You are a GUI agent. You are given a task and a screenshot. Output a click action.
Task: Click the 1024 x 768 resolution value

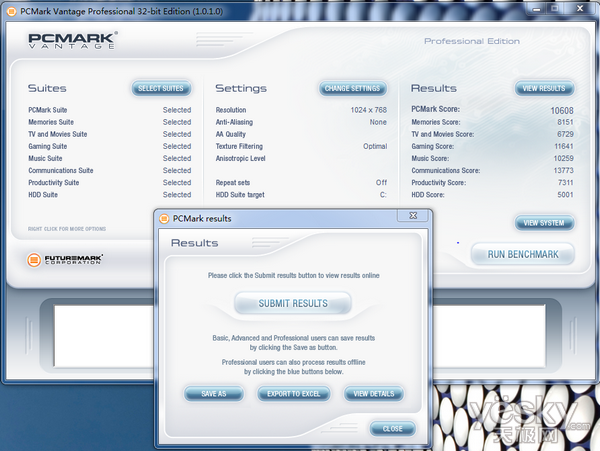coord(368,110)
